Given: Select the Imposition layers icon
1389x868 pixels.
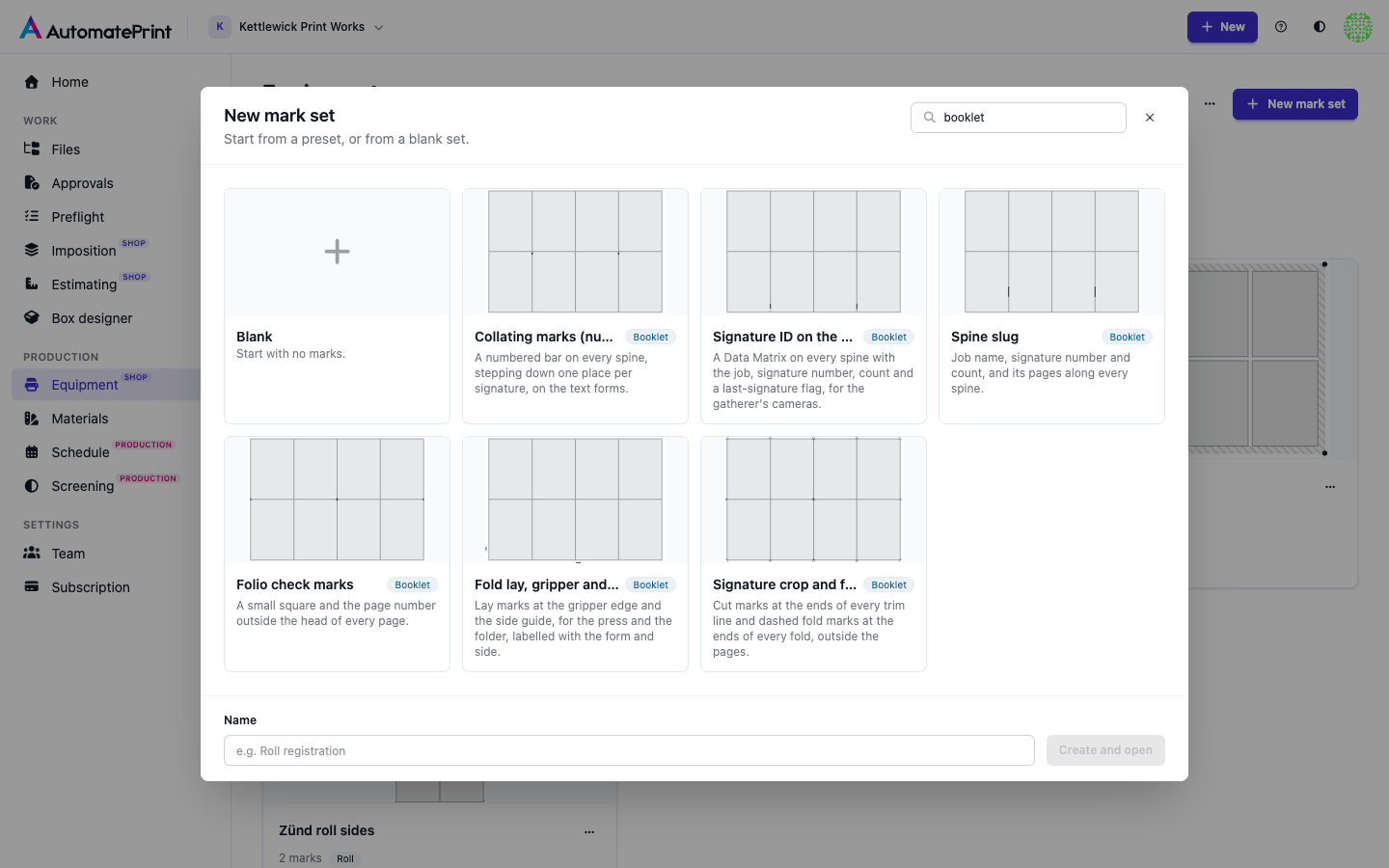Looking at the screenshot, I should coord(32,251).
